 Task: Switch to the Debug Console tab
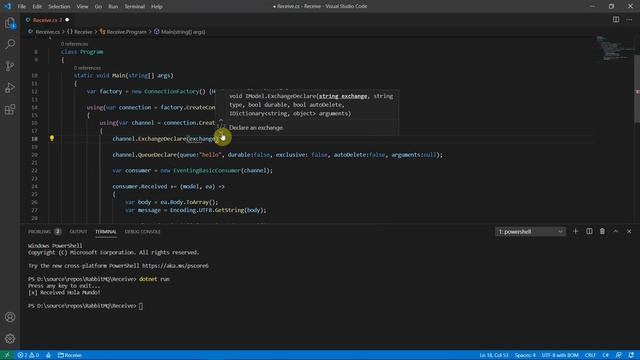(142, 231)
